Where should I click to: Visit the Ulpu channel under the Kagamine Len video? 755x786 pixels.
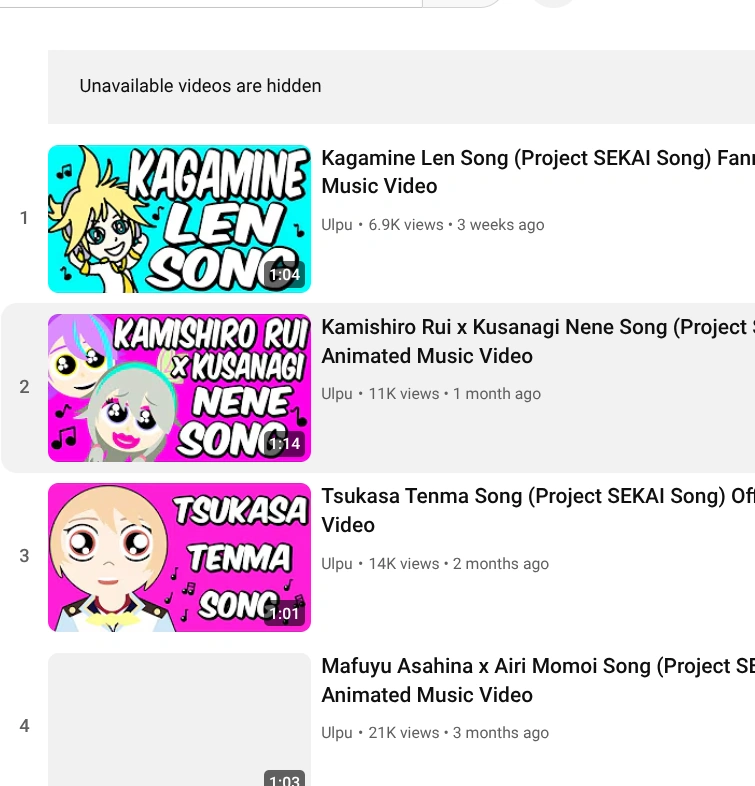click(x=337, y=225)
